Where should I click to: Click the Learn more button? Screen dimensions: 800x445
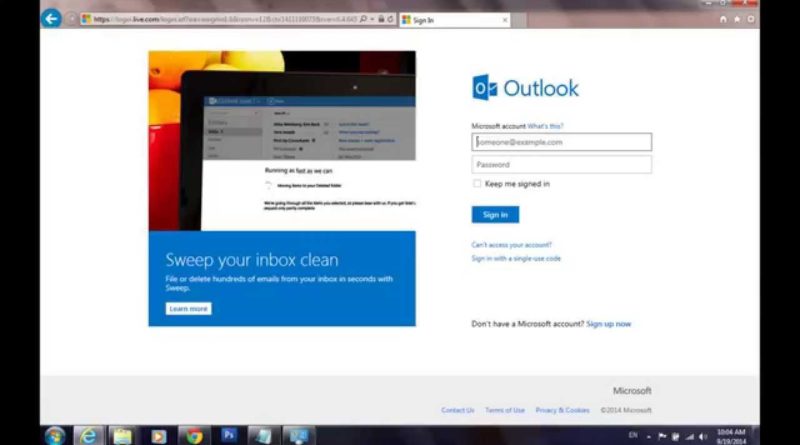click(x=188, y=309)
